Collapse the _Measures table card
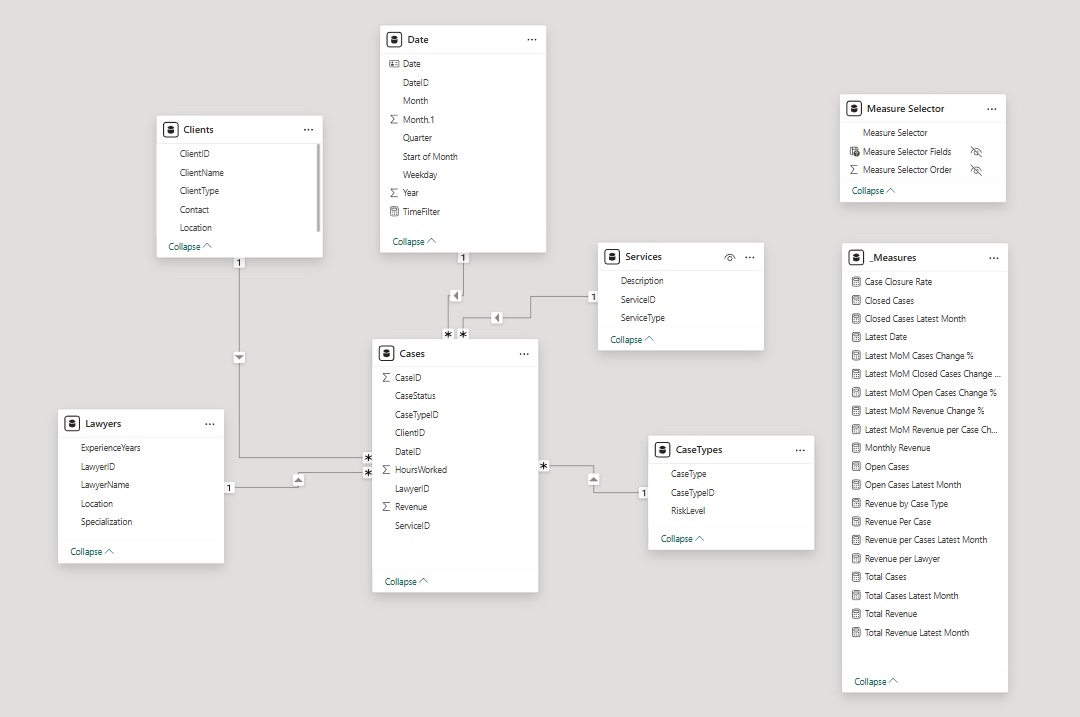This screenshot has width=1080, height=717. 876,681
